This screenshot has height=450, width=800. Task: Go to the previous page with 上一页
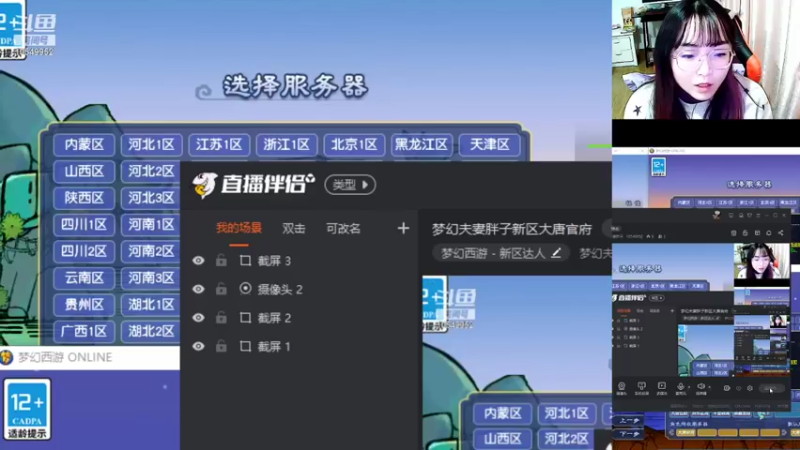[x=629, y=420]
